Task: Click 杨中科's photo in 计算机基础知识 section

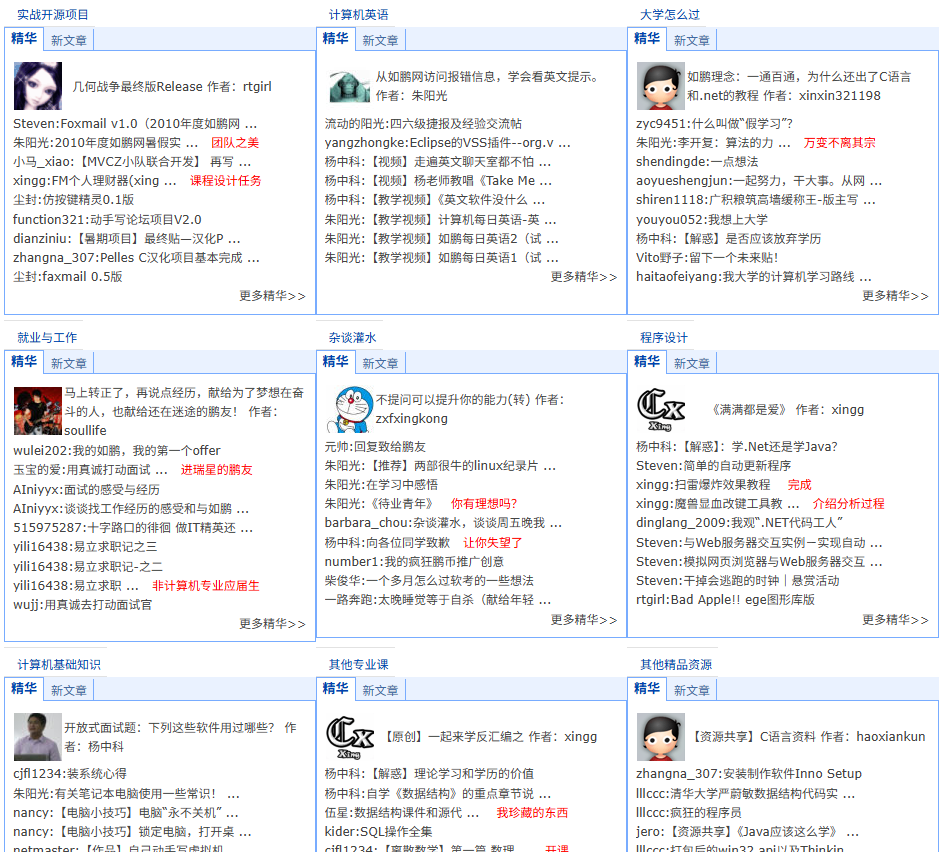Action: click(x=38, y=736)
